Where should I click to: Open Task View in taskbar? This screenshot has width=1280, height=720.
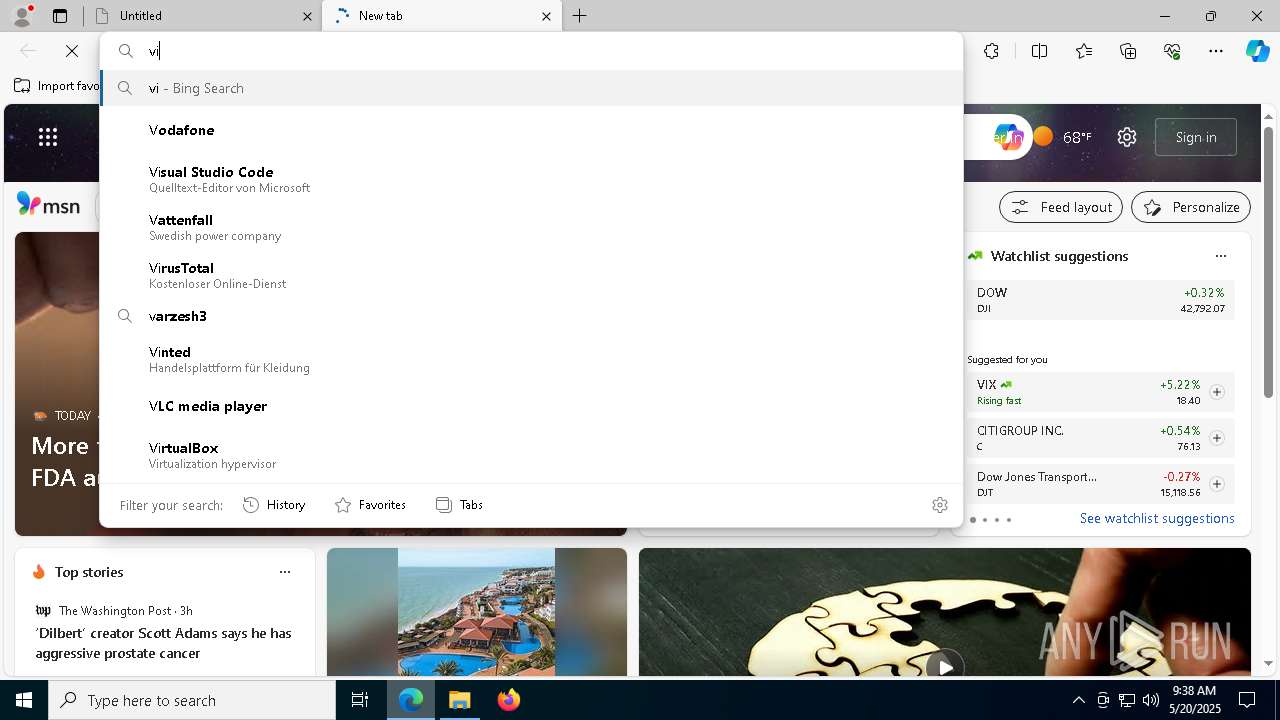click(x=360, y=700)
